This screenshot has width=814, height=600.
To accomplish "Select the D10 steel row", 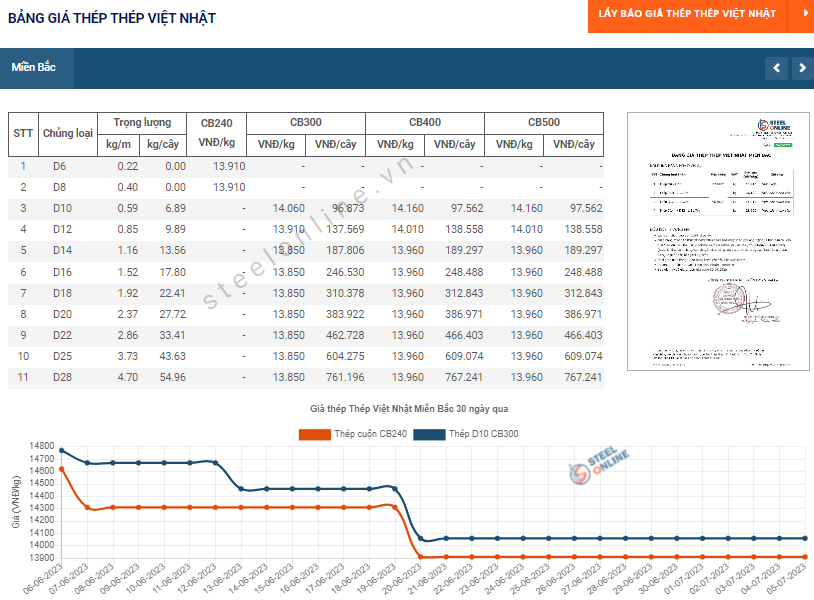I will coord(306,208).
